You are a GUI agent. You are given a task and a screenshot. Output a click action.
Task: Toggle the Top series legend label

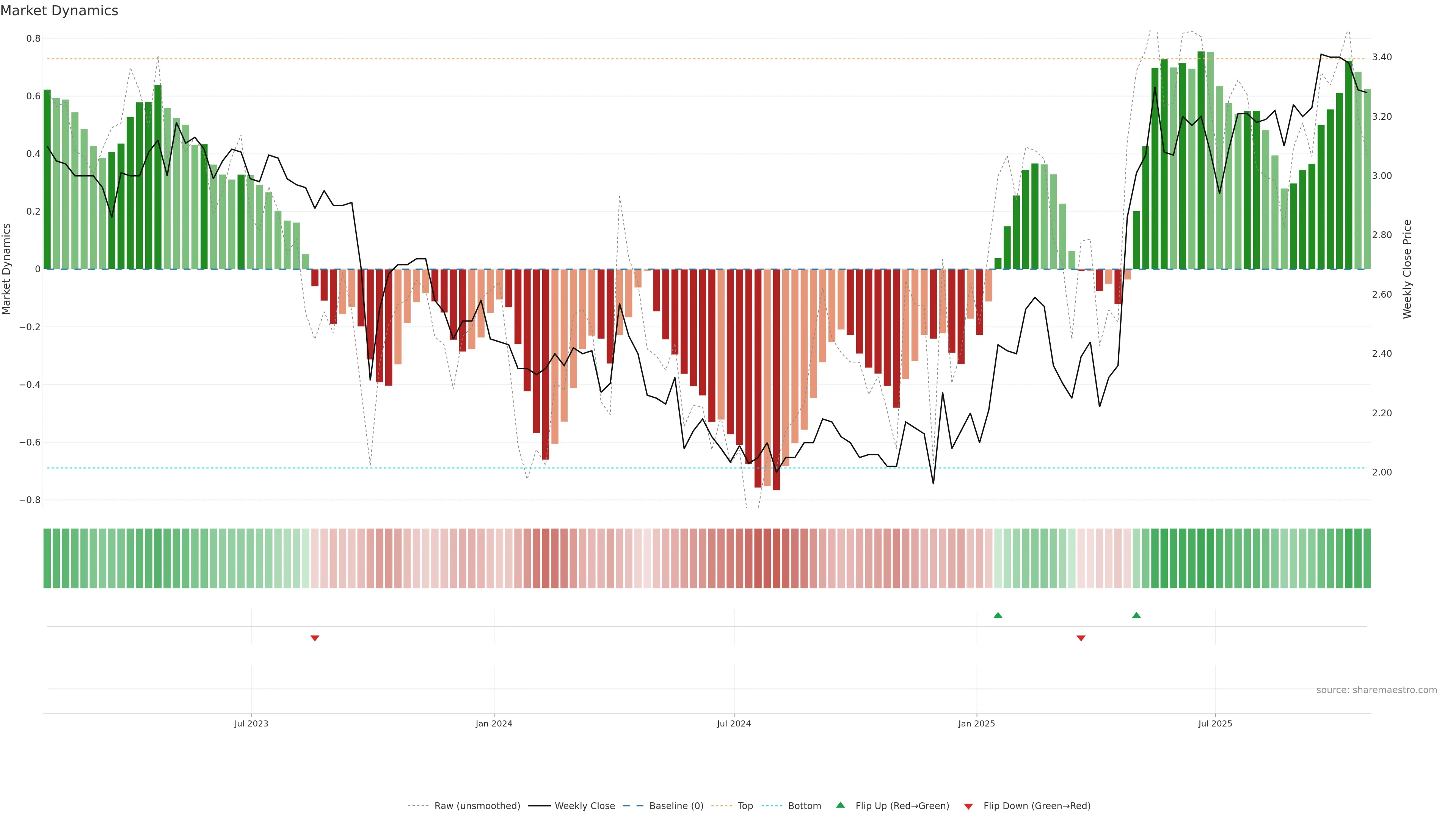click(x=745, y=806)
